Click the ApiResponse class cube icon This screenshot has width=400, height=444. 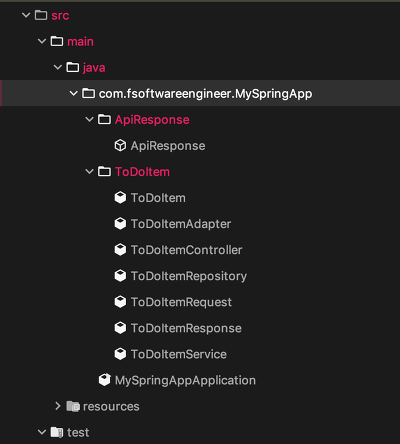[x=120, y=146]
